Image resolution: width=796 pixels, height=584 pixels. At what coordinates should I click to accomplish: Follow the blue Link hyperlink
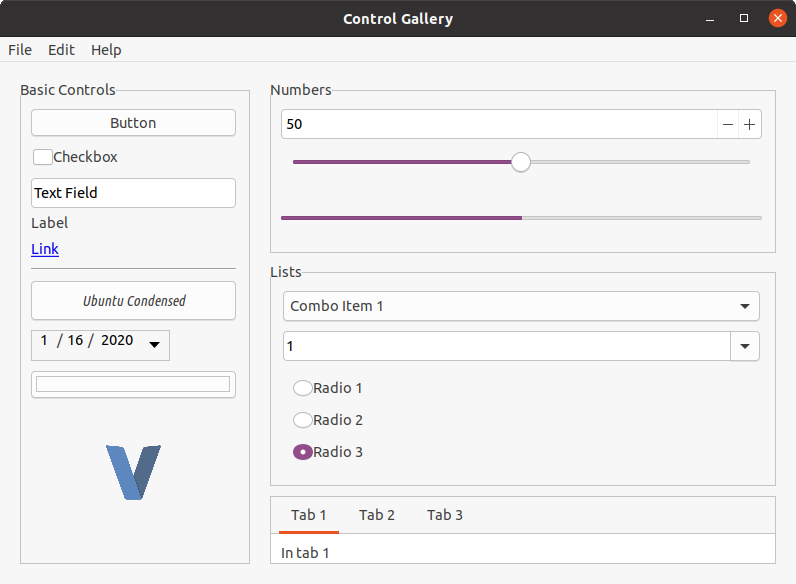[45, 249]
